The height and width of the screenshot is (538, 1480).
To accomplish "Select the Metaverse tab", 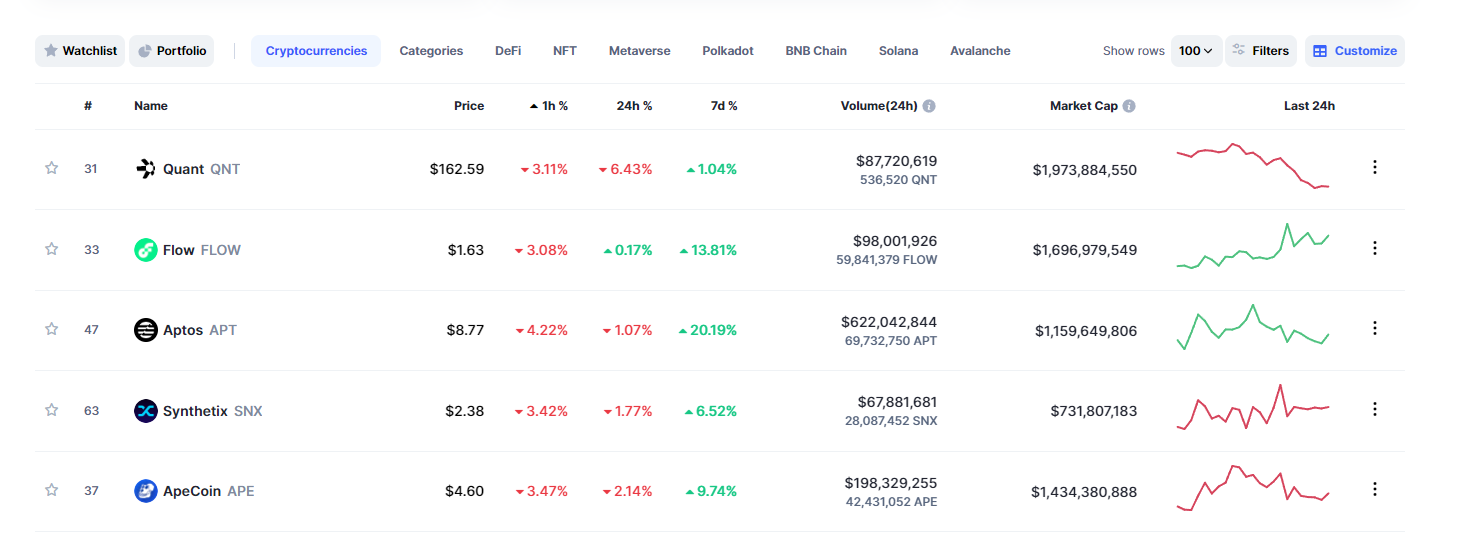I will [x=639, y=51].
